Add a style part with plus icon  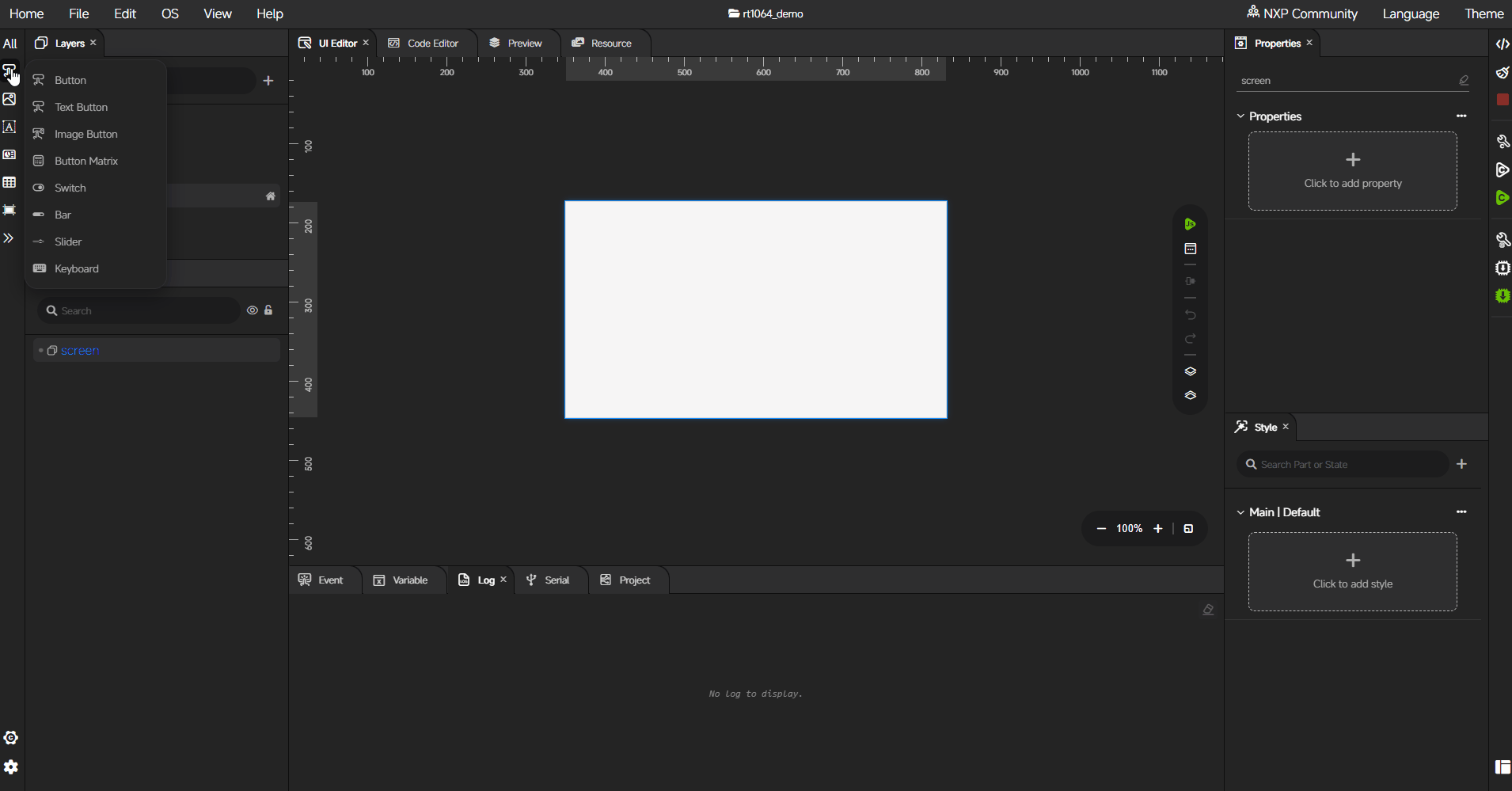click(x=1462, y=464)
